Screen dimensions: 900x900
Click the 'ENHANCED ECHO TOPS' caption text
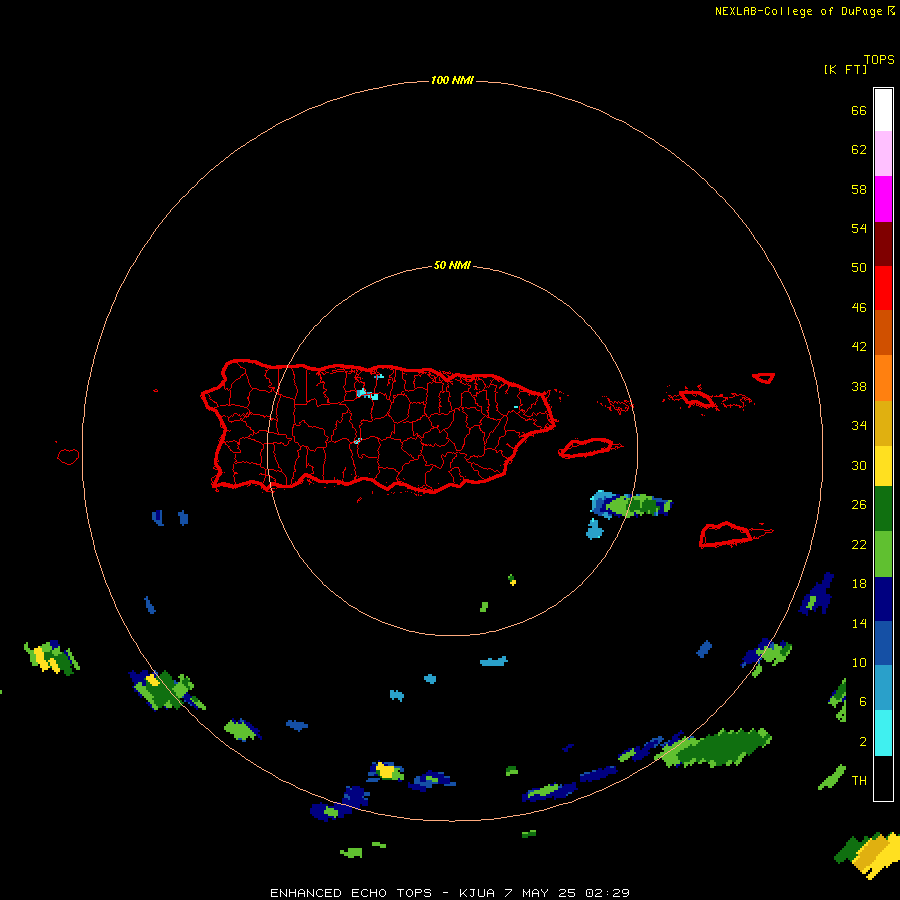tap(351, 893)
